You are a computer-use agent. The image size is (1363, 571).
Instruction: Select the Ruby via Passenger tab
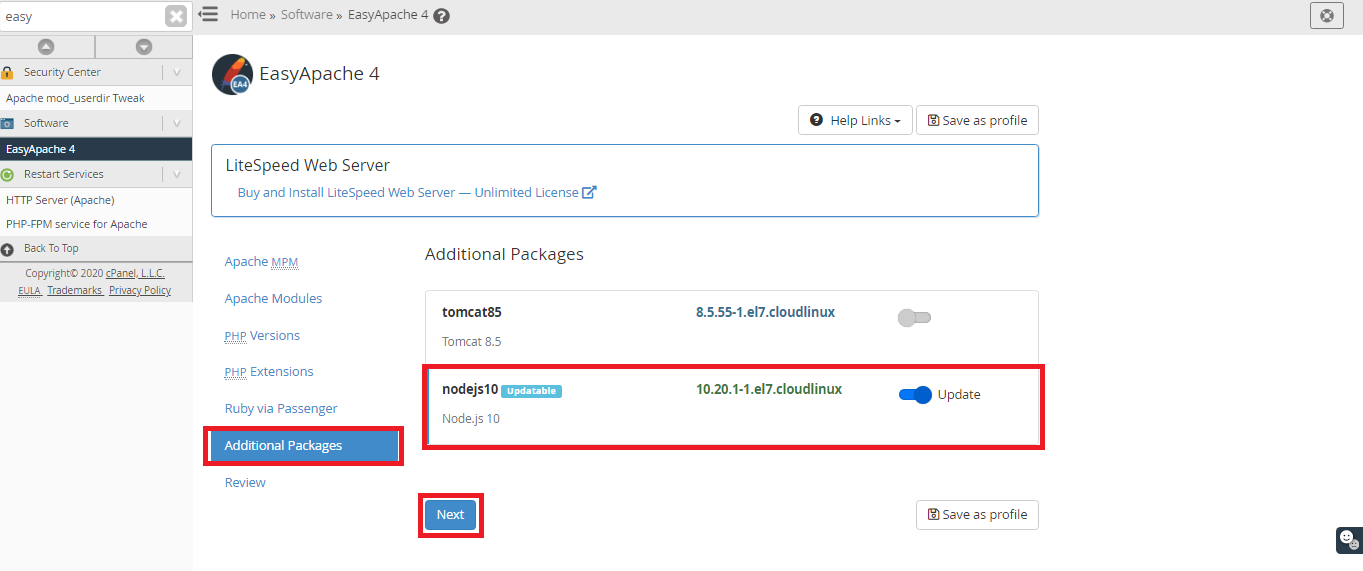click(281, 408)
